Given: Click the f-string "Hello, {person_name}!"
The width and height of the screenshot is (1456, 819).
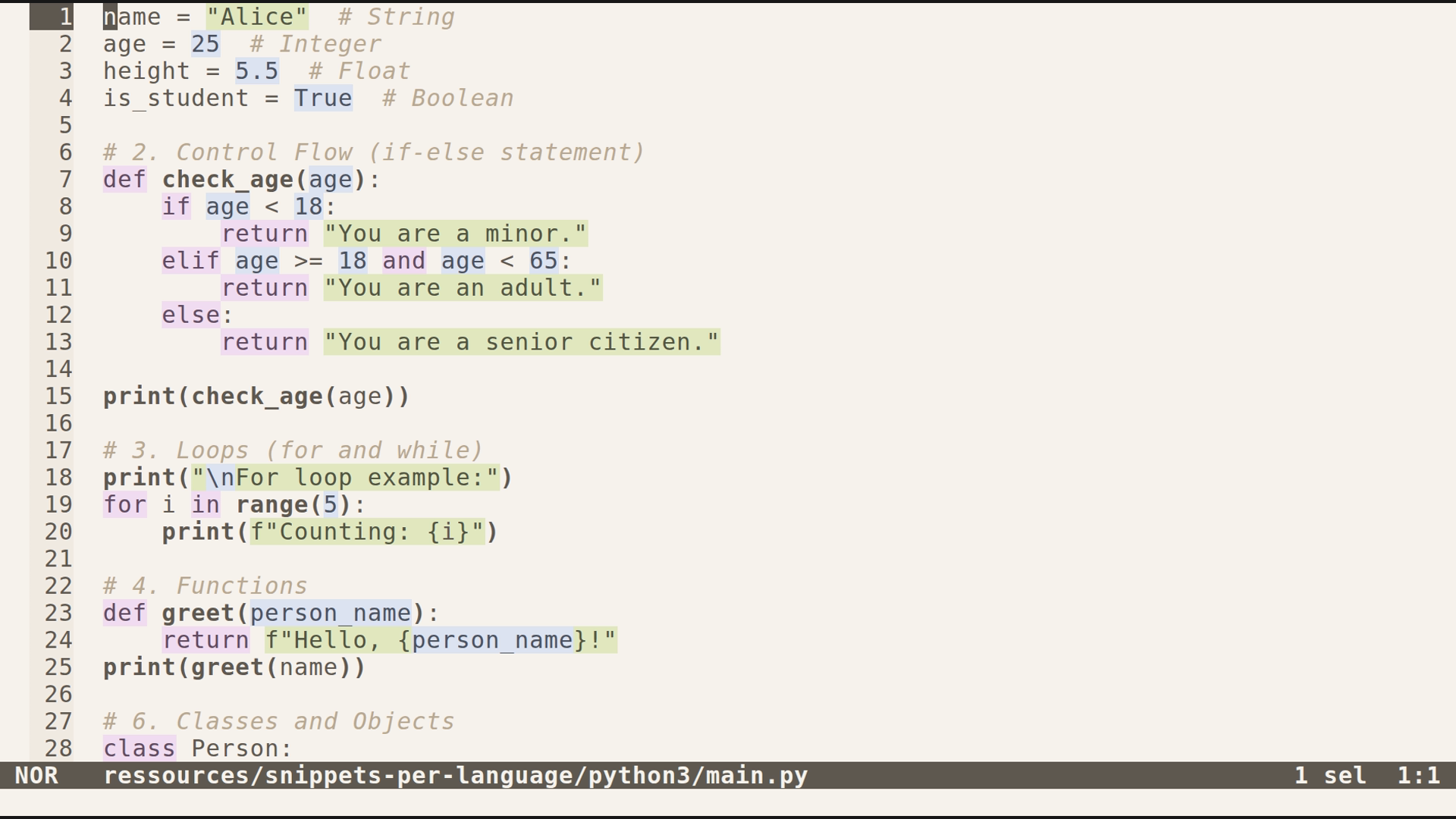Looking at the screenshot, I should click(x=440, y=640).
